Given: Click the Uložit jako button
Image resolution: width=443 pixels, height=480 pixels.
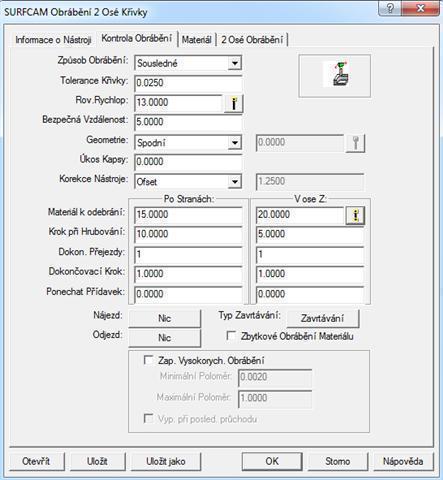Looking at the screenshot, I should tap(166, 461).
